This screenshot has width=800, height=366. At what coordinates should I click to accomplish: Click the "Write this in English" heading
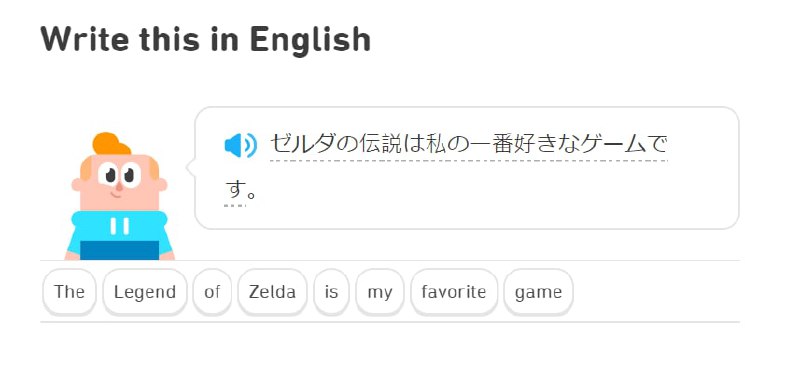(x=206, y=39)
